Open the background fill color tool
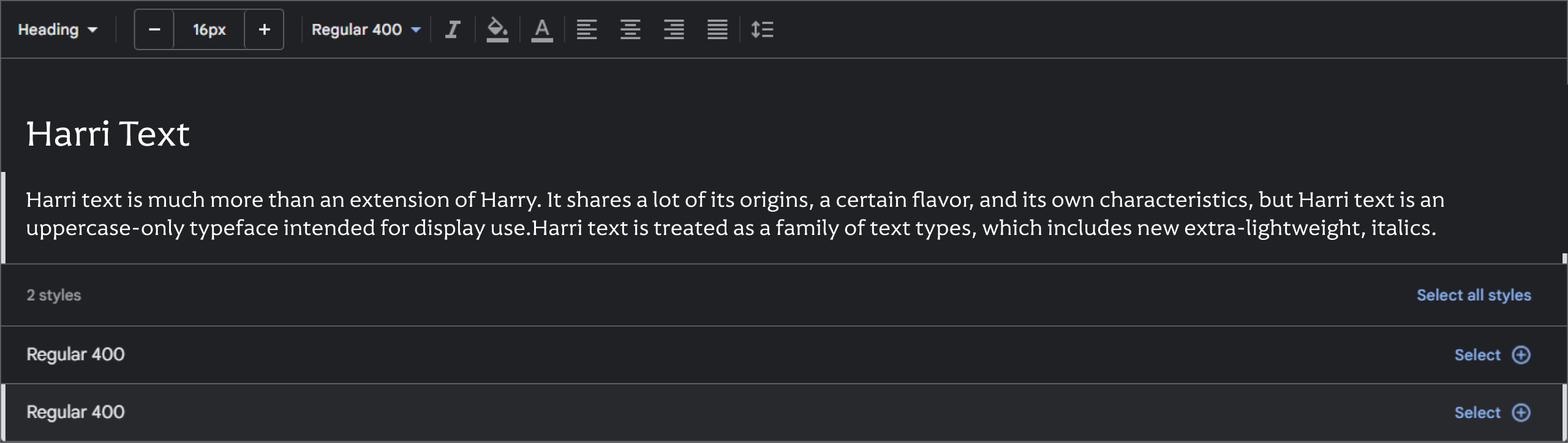Viewport: 1568px width, 443px height. (497, 29)
